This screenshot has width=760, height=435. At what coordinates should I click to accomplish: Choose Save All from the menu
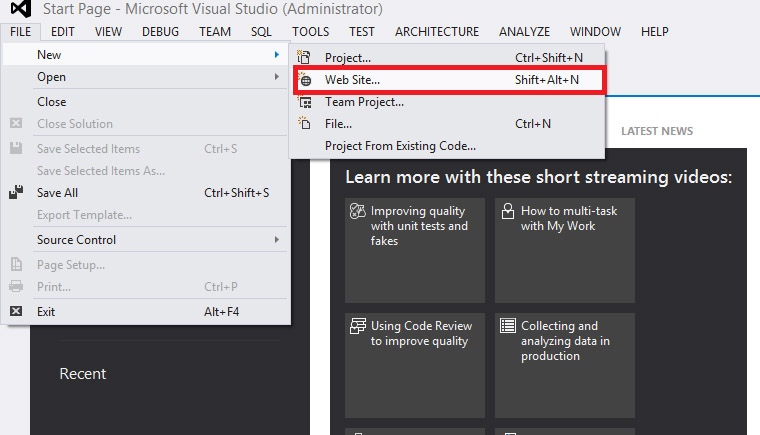click(145, 193)
